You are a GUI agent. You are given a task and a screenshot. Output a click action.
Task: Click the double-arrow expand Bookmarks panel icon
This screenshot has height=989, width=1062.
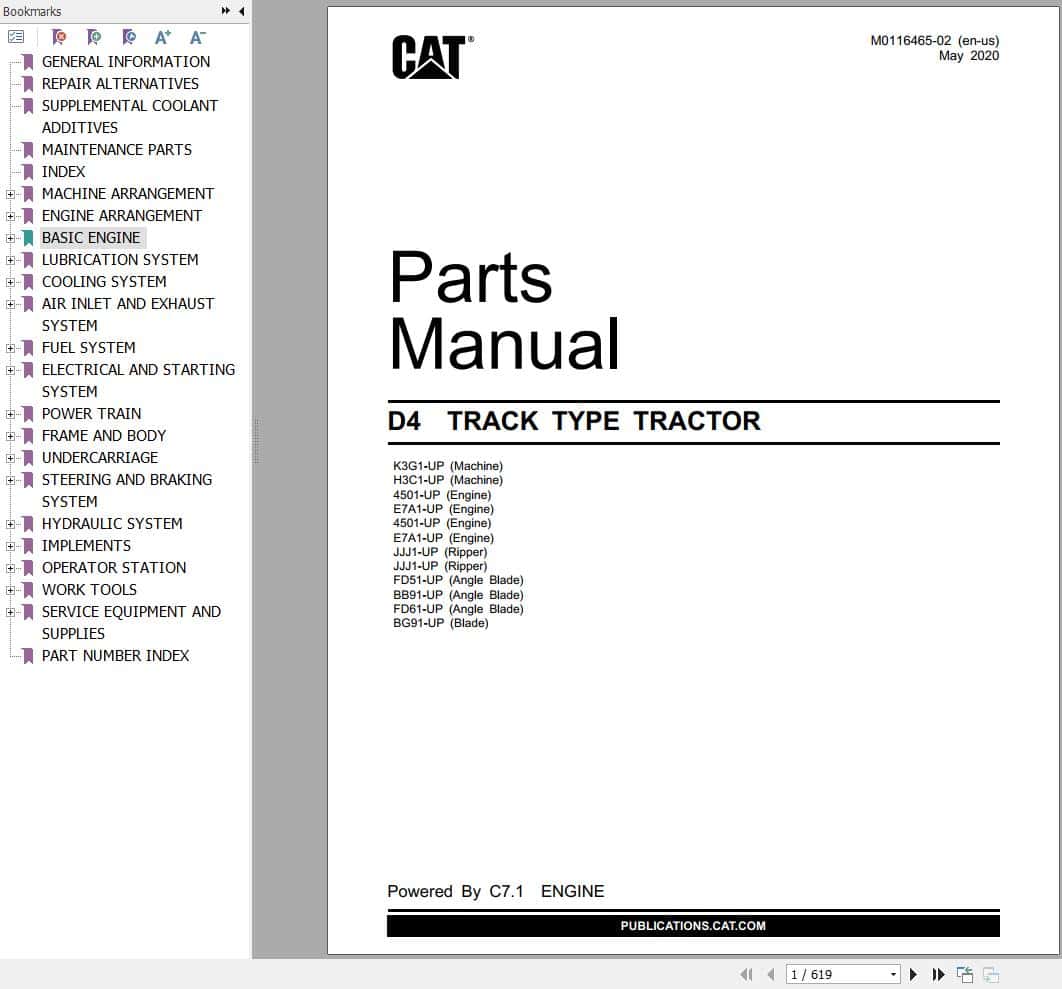point(226,11)
